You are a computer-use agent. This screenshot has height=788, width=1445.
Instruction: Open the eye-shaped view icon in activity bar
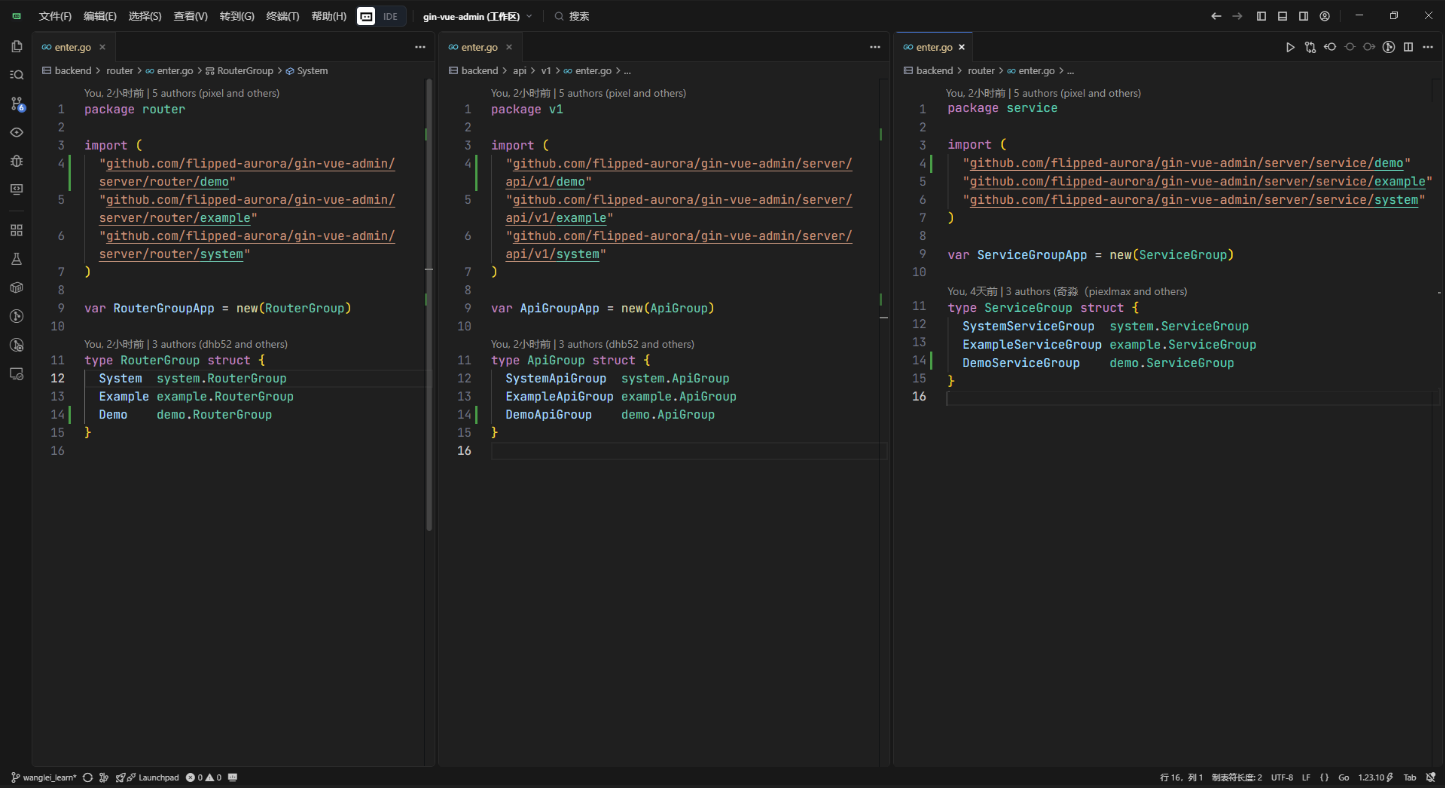point(16,132)
